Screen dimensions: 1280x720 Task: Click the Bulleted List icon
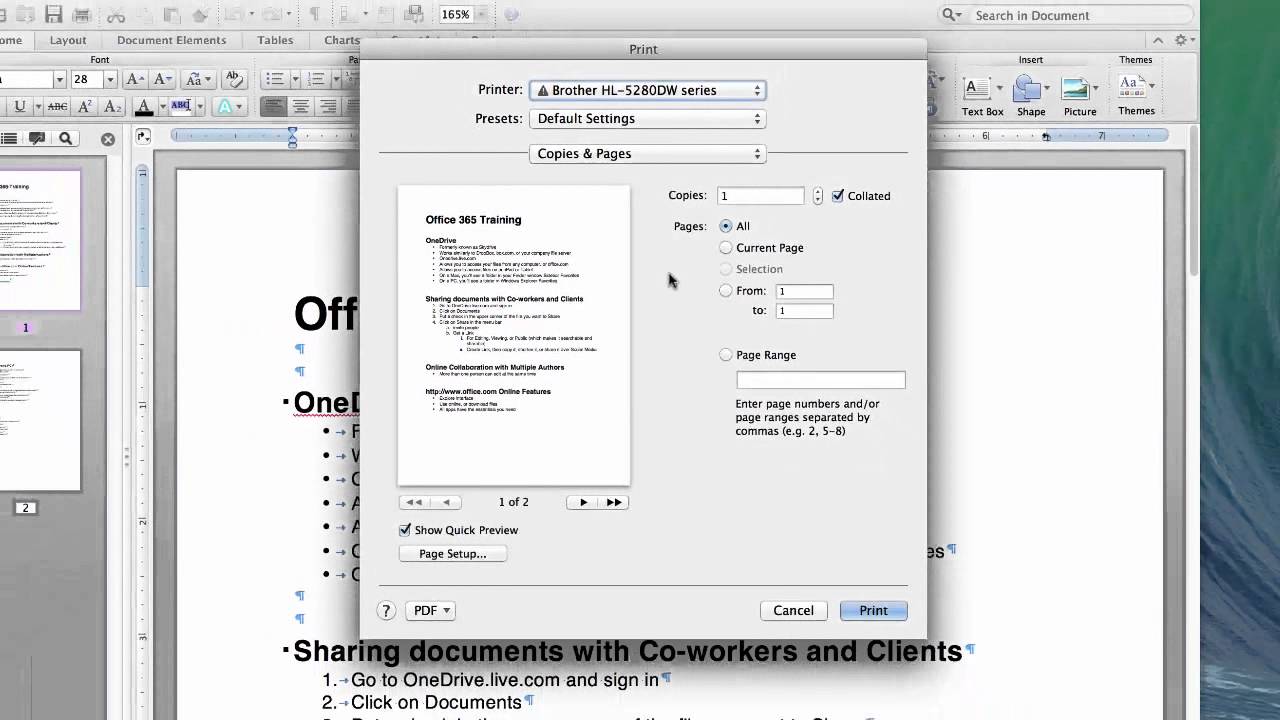tap(275, 79)
